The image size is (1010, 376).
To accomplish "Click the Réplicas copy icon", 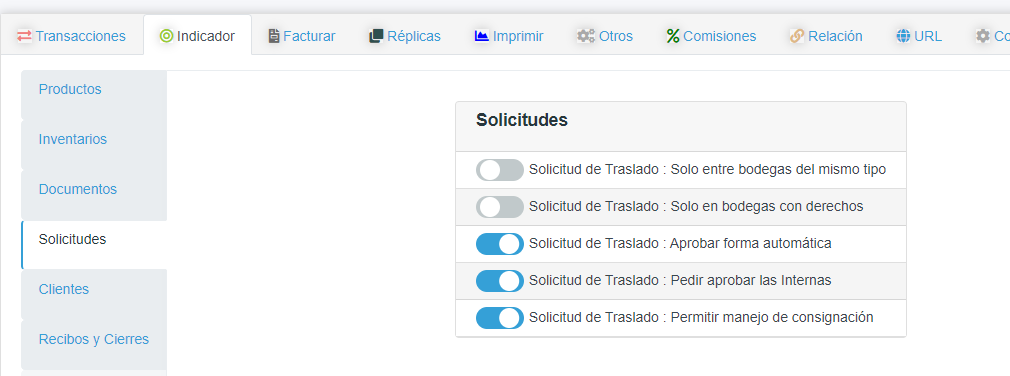I will 376,36.
